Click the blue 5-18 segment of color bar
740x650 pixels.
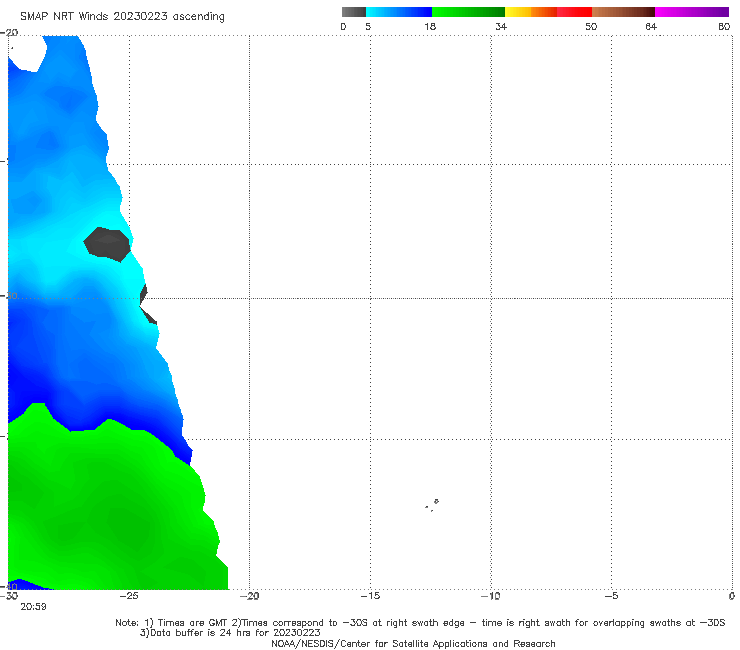click(x=399, y=12)
